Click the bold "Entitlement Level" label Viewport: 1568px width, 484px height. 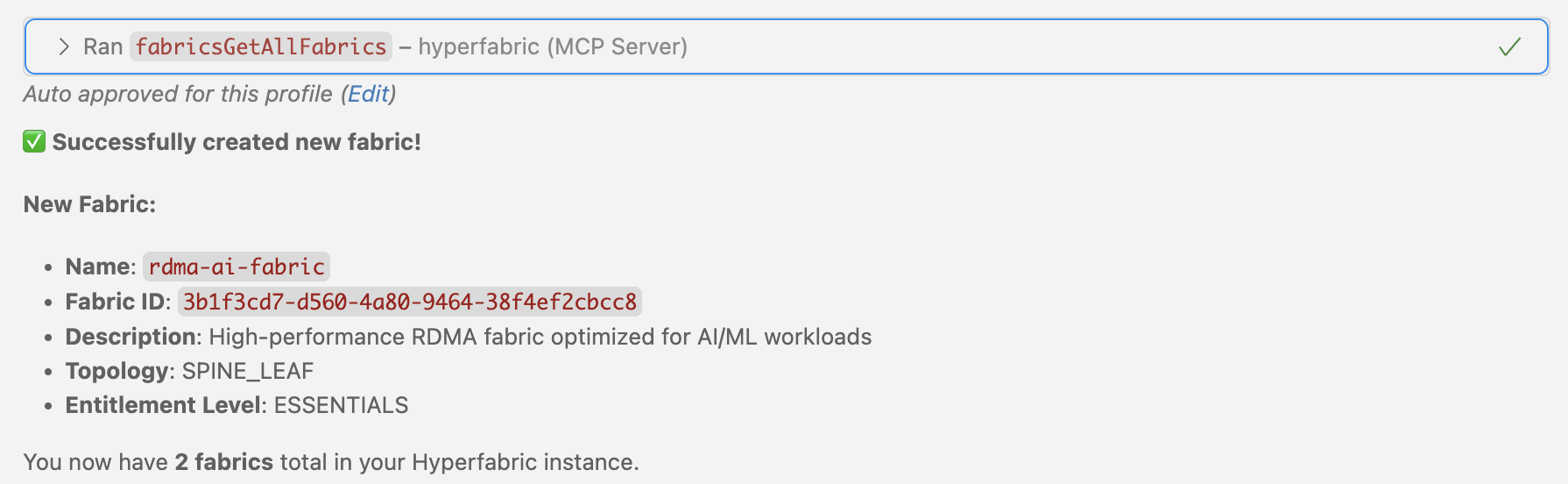pyautogui.click(x=164, y=405)
